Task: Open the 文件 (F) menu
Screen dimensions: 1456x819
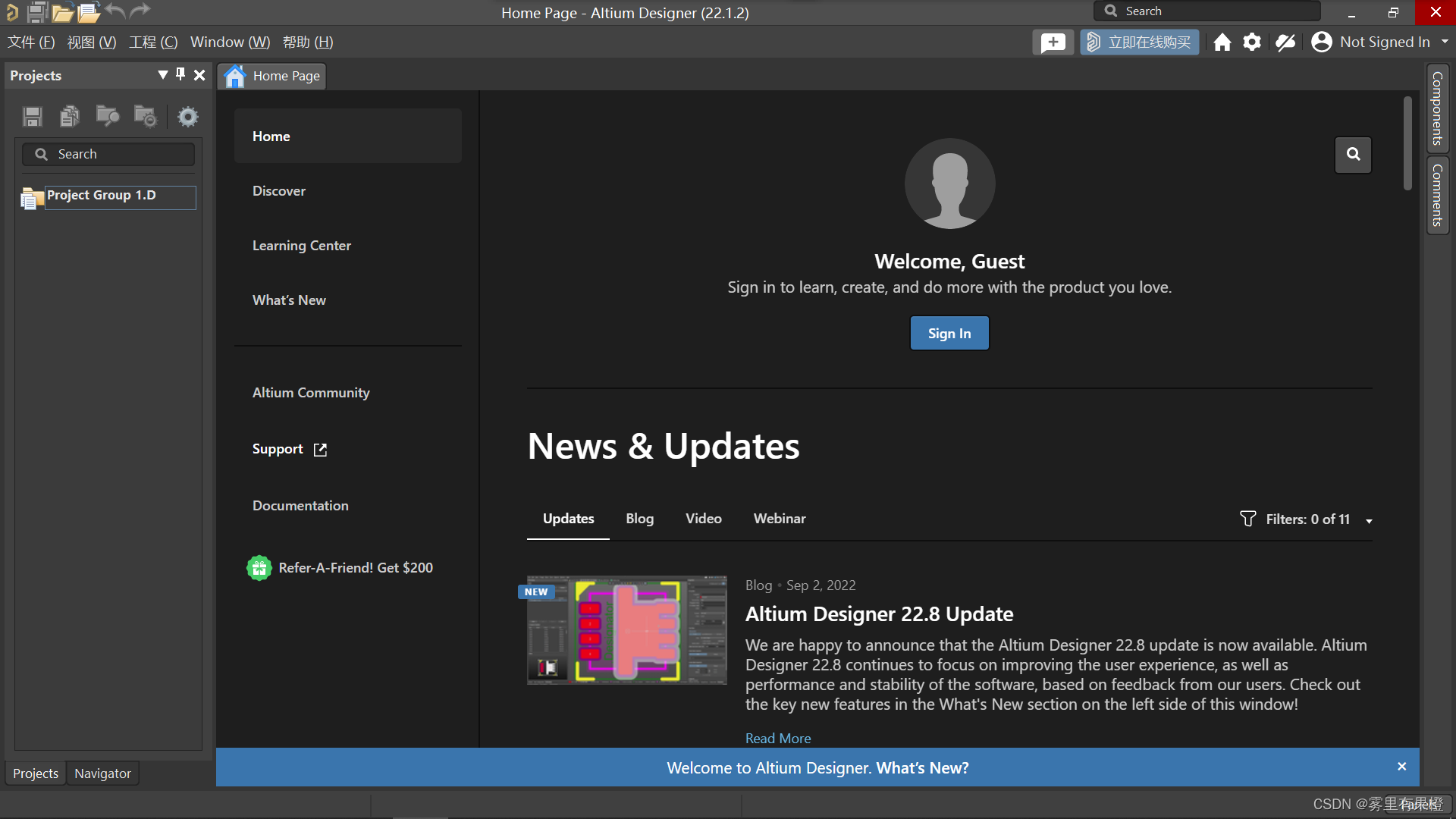Action: click(31, 42)
